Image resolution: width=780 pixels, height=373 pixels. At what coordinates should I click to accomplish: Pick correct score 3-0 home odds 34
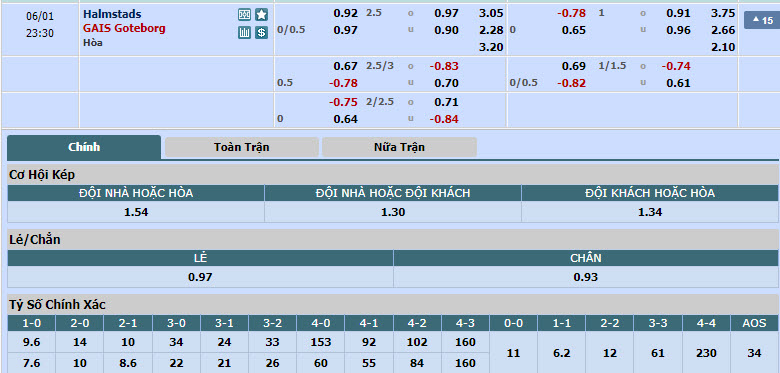(176, 342)
